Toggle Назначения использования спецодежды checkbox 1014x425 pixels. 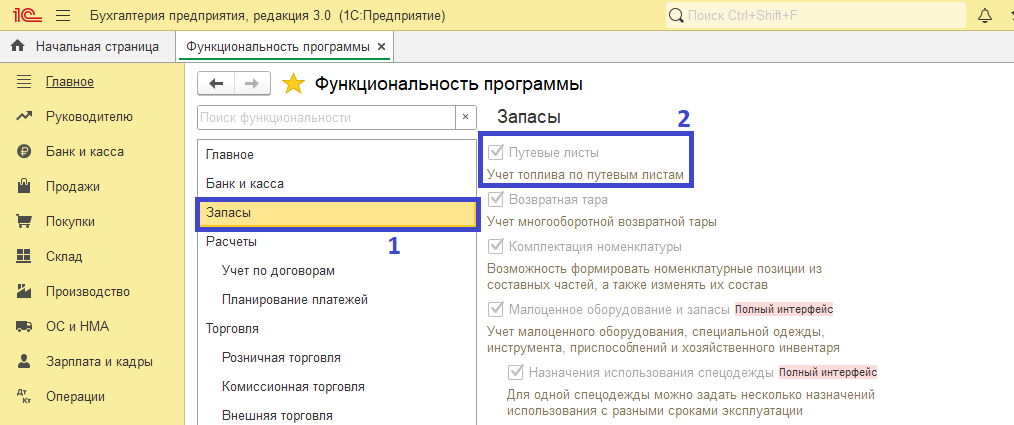516,372
